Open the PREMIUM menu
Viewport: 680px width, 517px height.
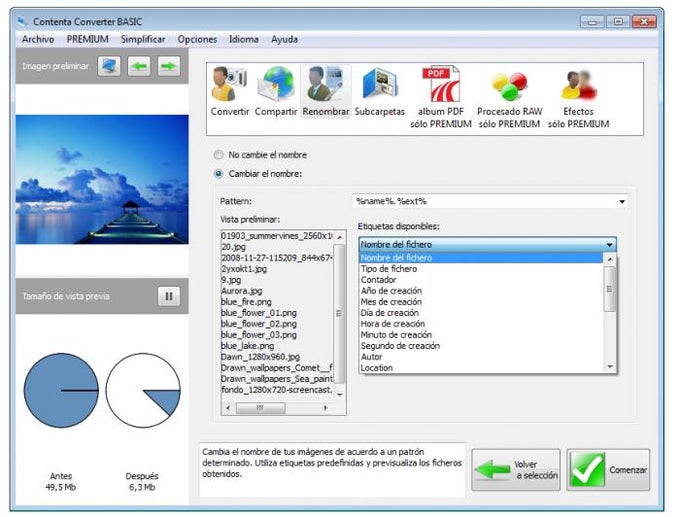tap(87, 39)
